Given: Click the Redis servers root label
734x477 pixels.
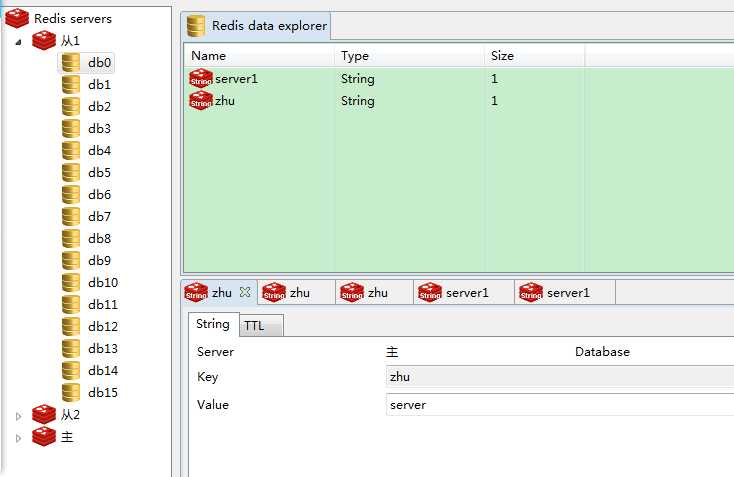Looking at the screenshot, I should tap(73, 19).
